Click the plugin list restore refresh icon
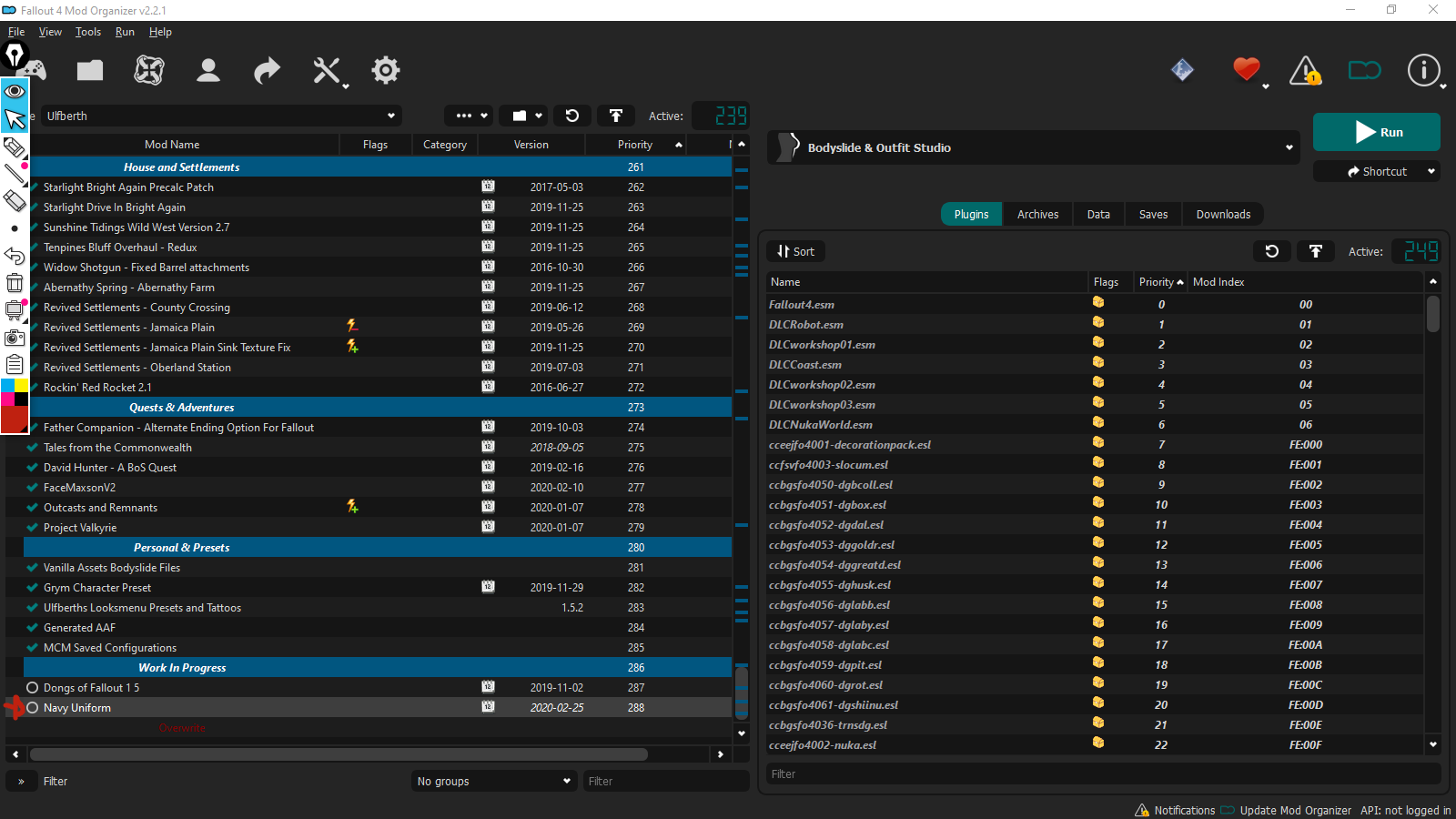This screenshot has height=819, width=1456. (x=1272, y=251)
